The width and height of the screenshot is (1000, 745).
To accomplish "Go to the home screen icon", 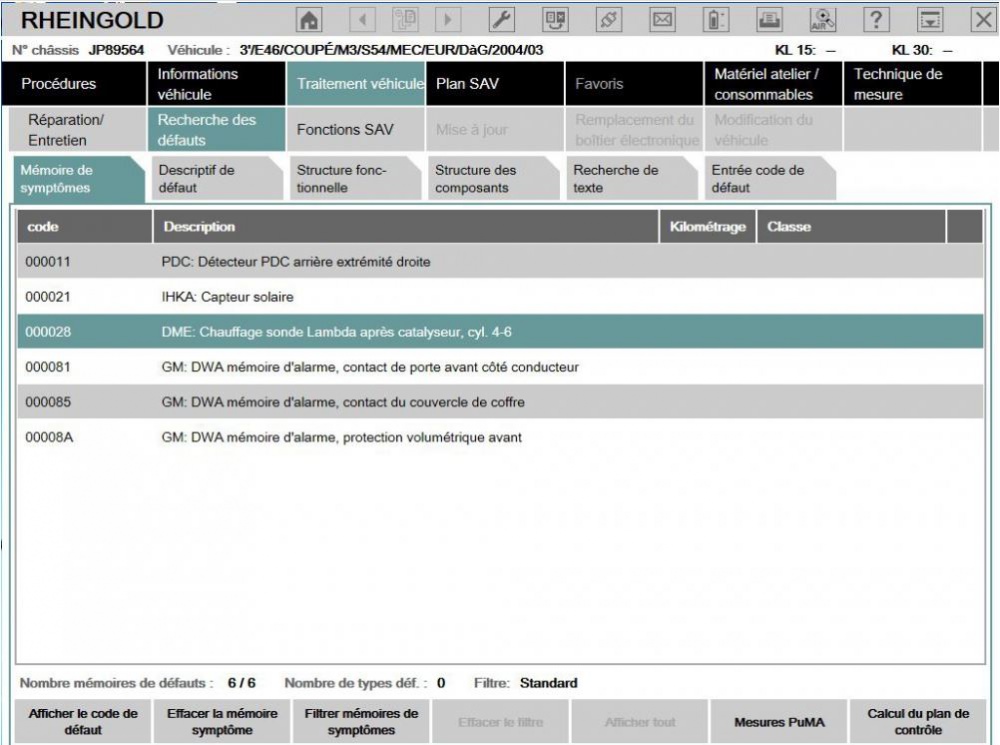I will click(x=309, y=20).
